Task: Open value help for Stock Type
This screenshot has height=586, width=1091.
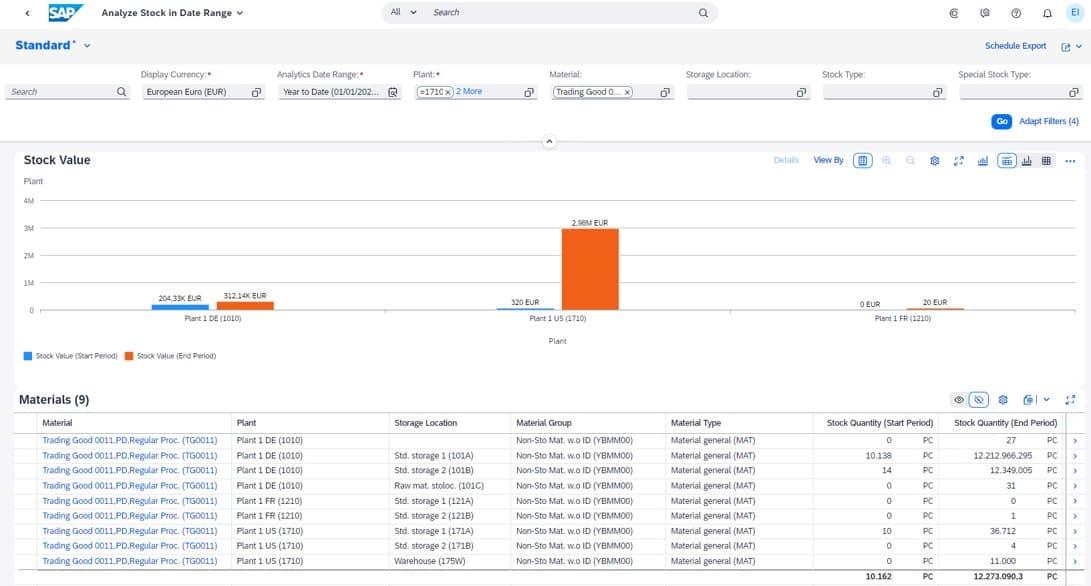Action: 937,92
